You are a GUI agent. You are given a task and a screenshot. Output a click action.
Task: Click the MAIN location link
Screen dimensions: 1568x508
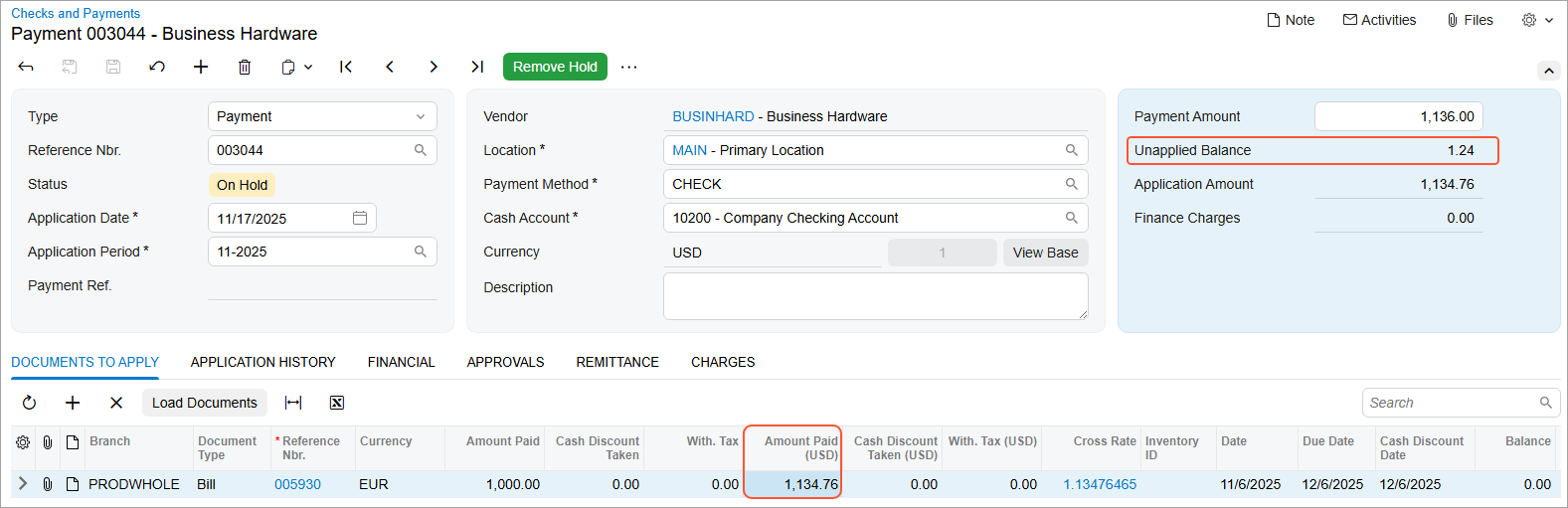(x=689, y=150)
